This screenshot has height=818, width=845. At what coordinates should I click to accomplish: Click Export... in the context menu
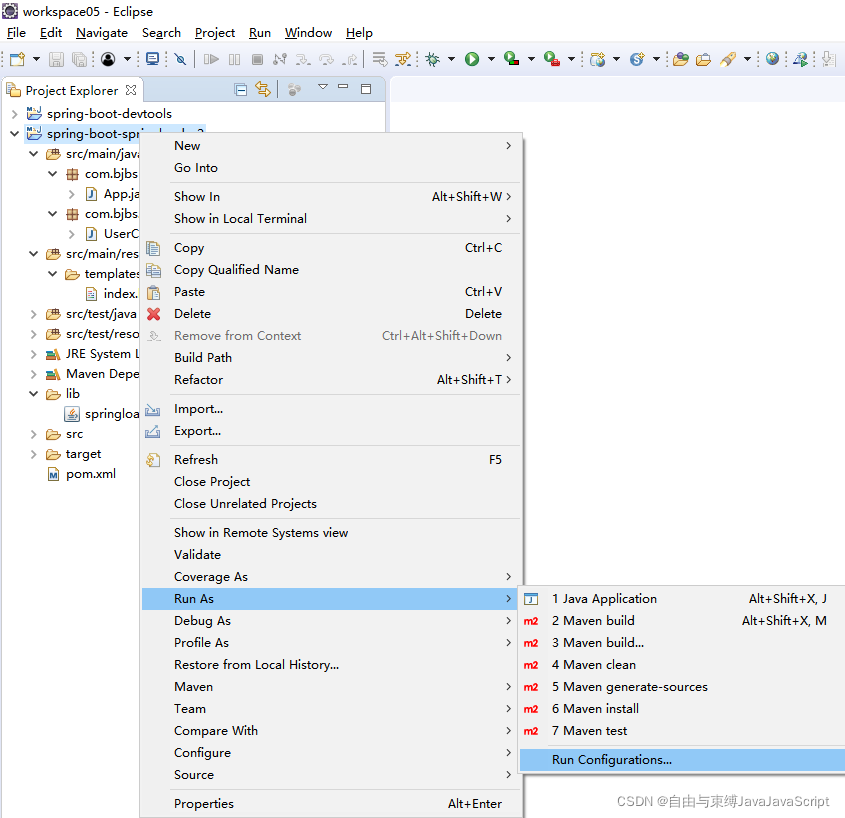coord(331,431)
